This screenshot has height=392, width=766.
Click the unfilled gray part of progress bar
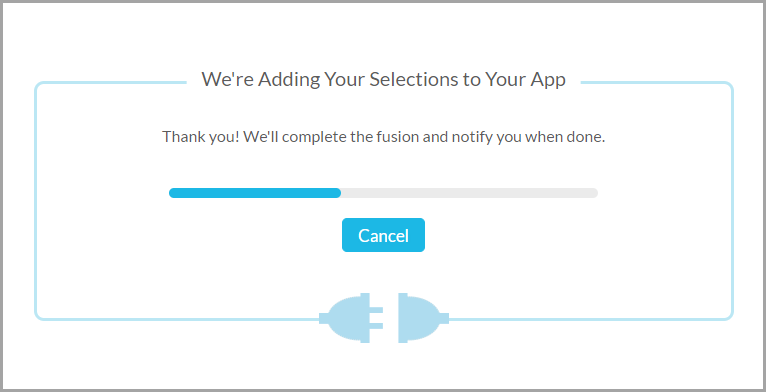pyautogui.click(x=469, y=193)
